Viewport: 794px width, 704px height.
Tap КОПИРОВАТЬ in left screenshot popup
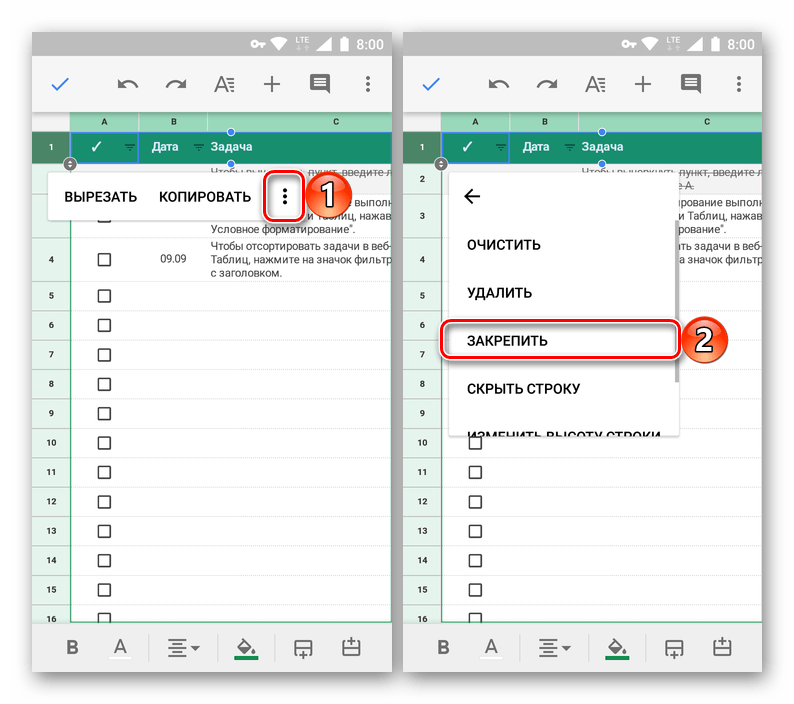(205, 197)
